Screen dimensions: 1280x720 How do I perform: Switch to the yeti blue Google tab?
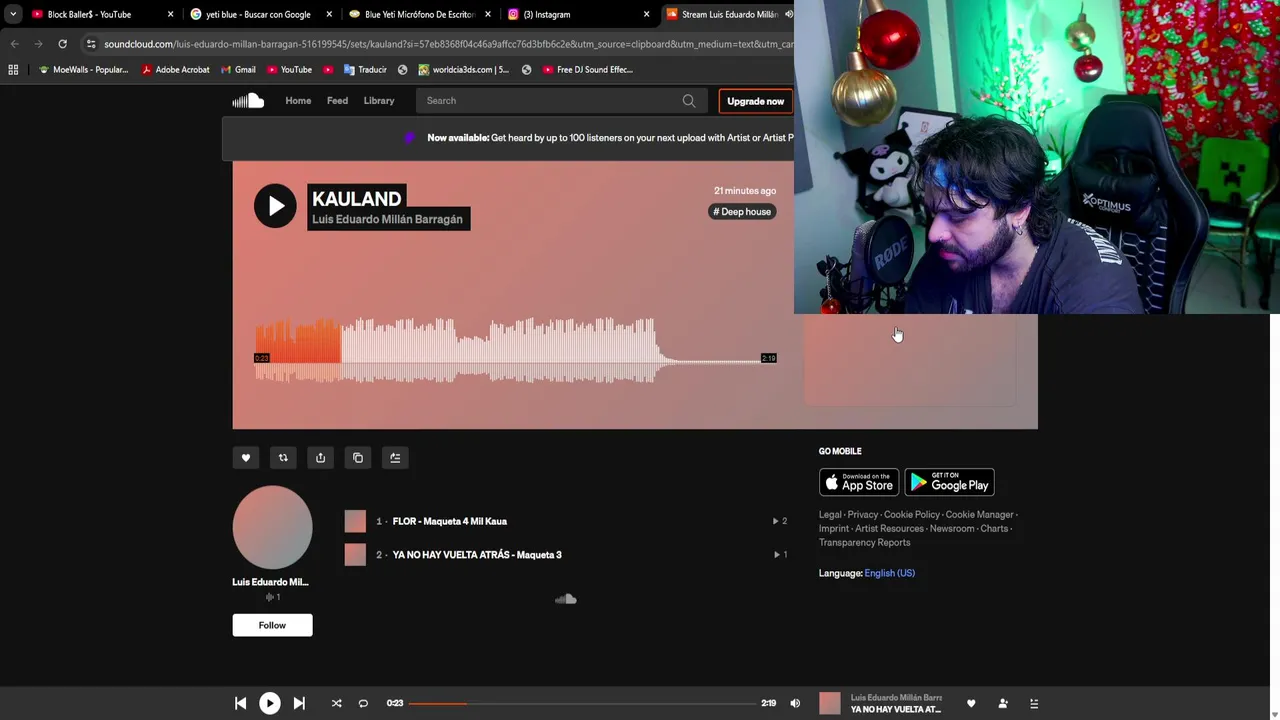(x=258, y=14)
